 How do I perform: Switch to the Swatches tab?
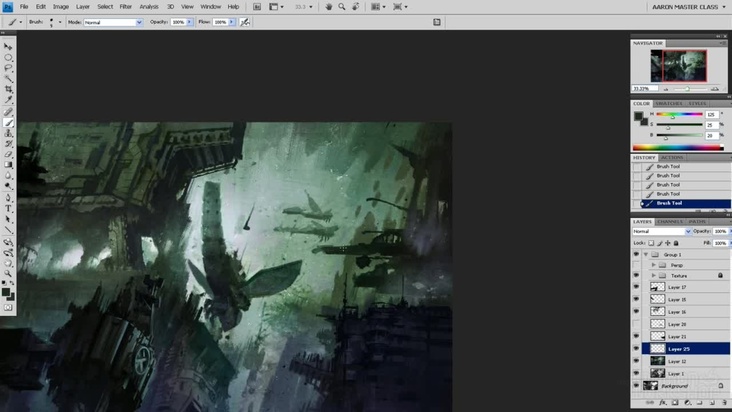(x=669, y=104)
